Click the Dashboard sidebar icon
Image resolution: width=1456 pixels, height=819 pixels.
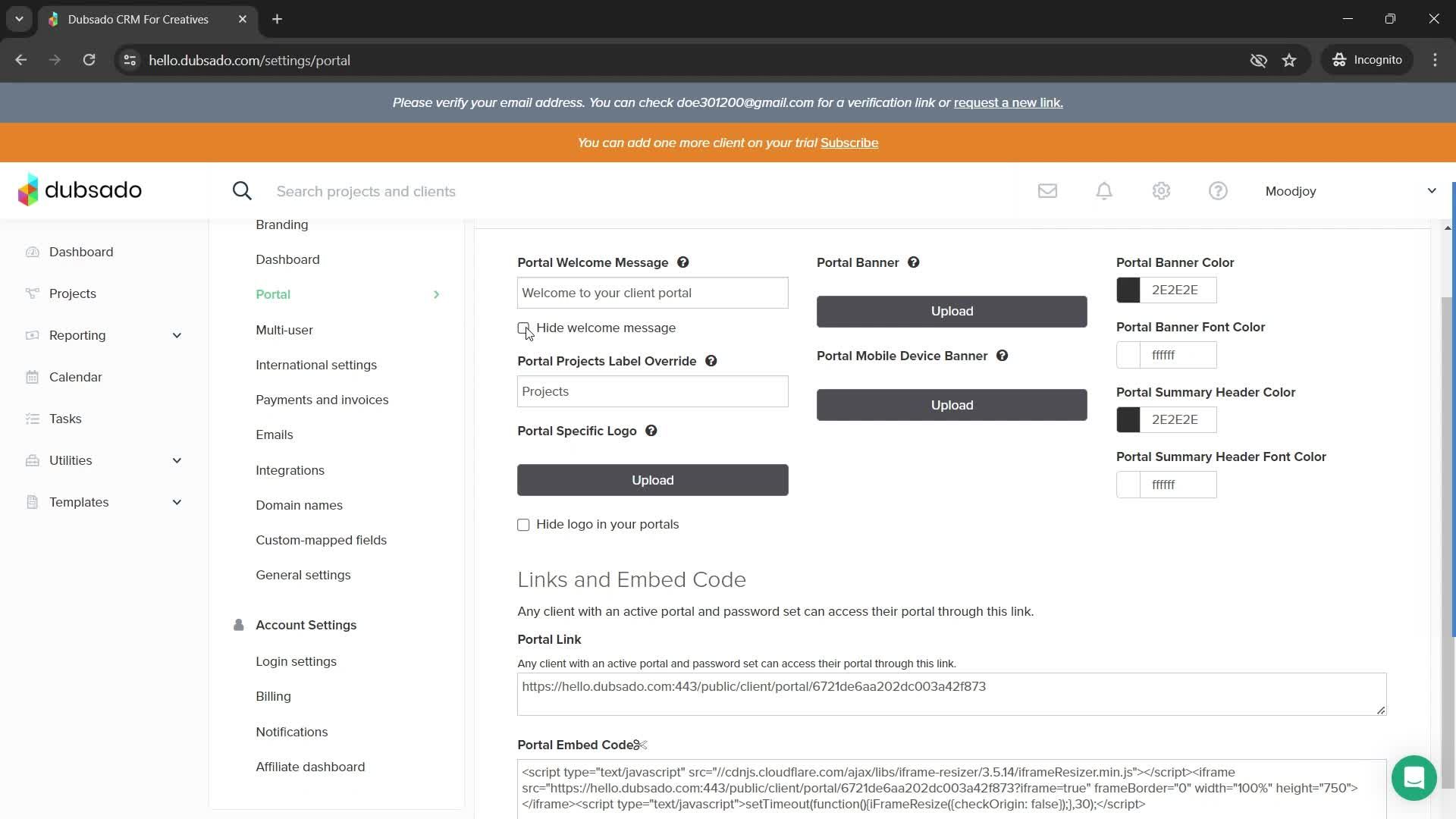coord(32,252)
